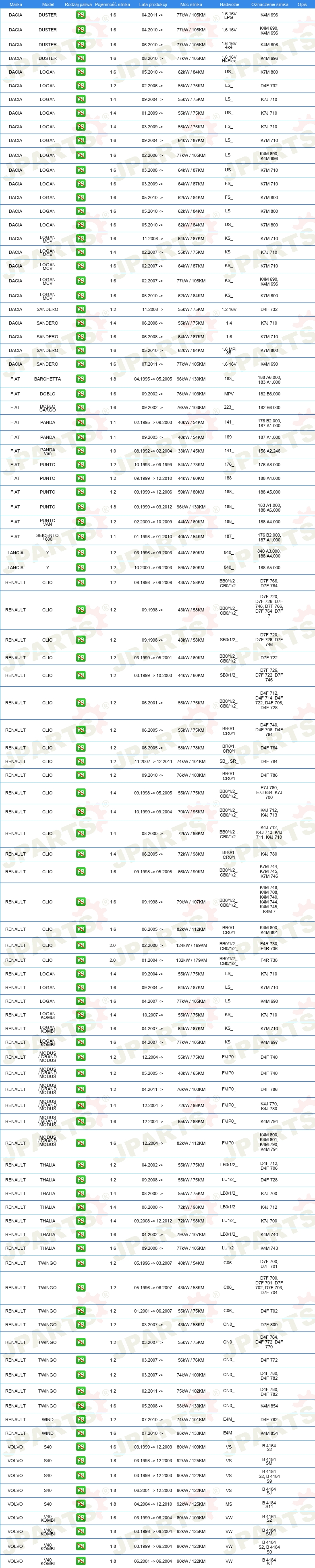The height and width of the screenshot is (1568, 315).
Task: Click engine code D7F 800
Action: pyautogui.click(x=269, y=1325)
